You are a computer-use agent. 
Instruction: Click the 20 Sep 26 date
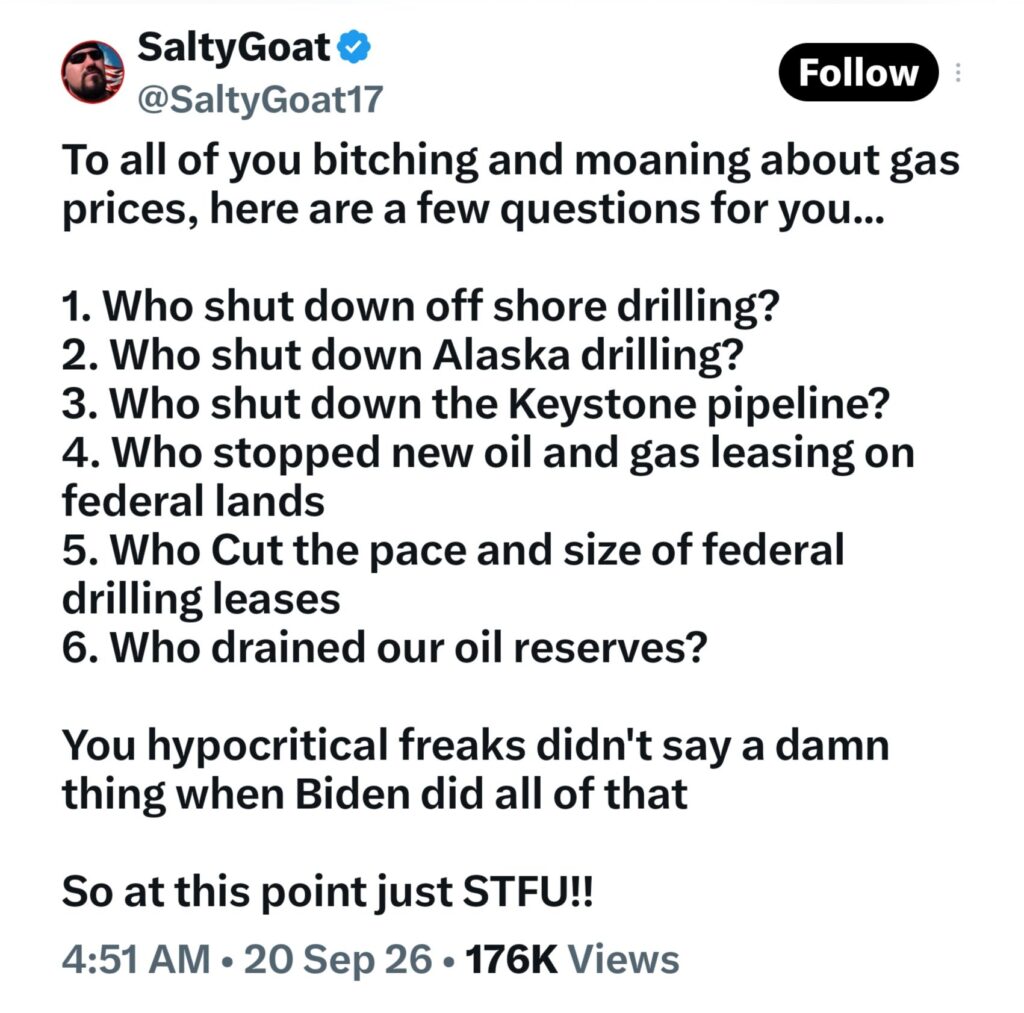[338, 959]
